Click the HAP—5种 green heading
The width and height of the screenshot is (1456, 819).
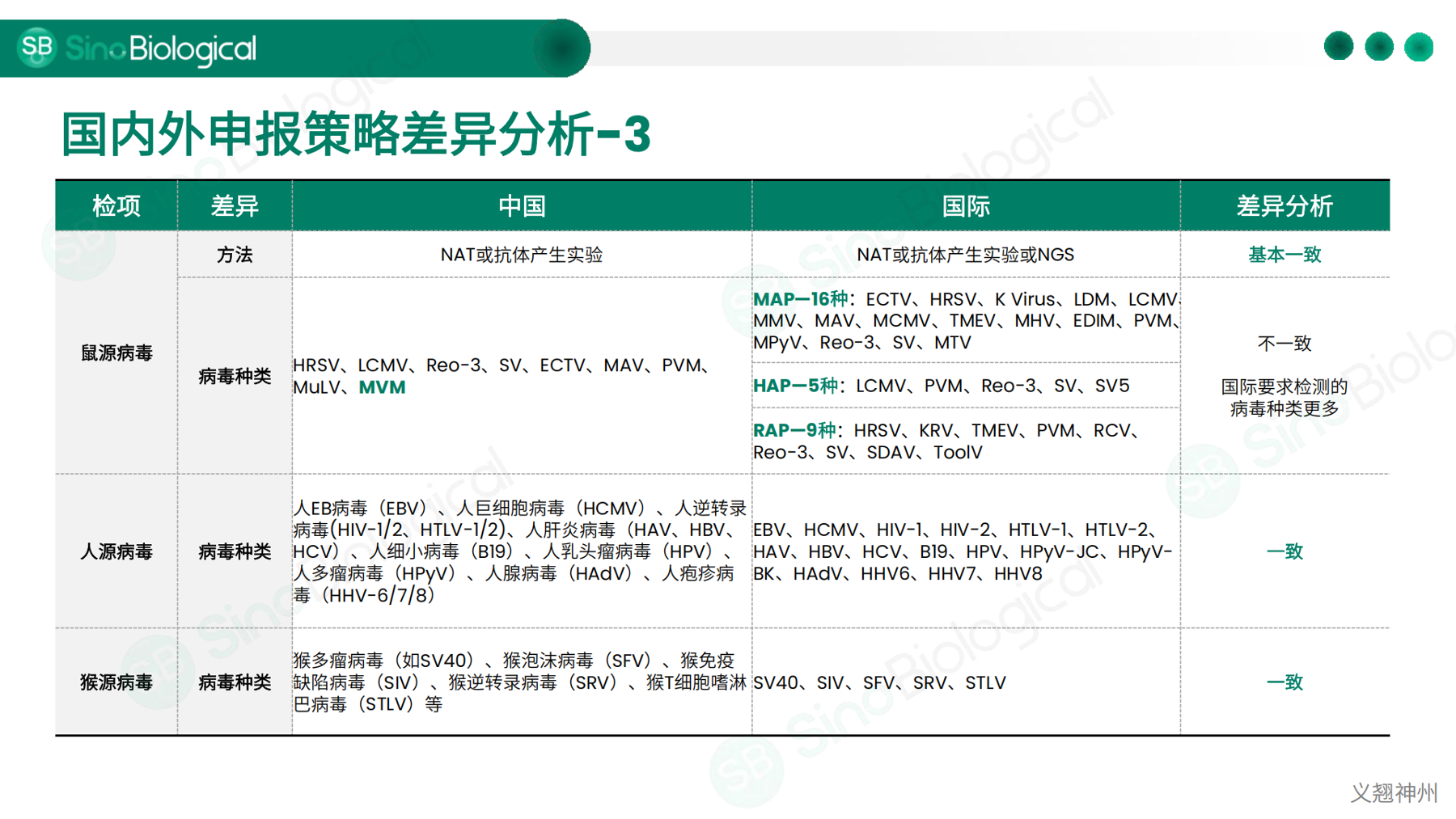(795, 386)
